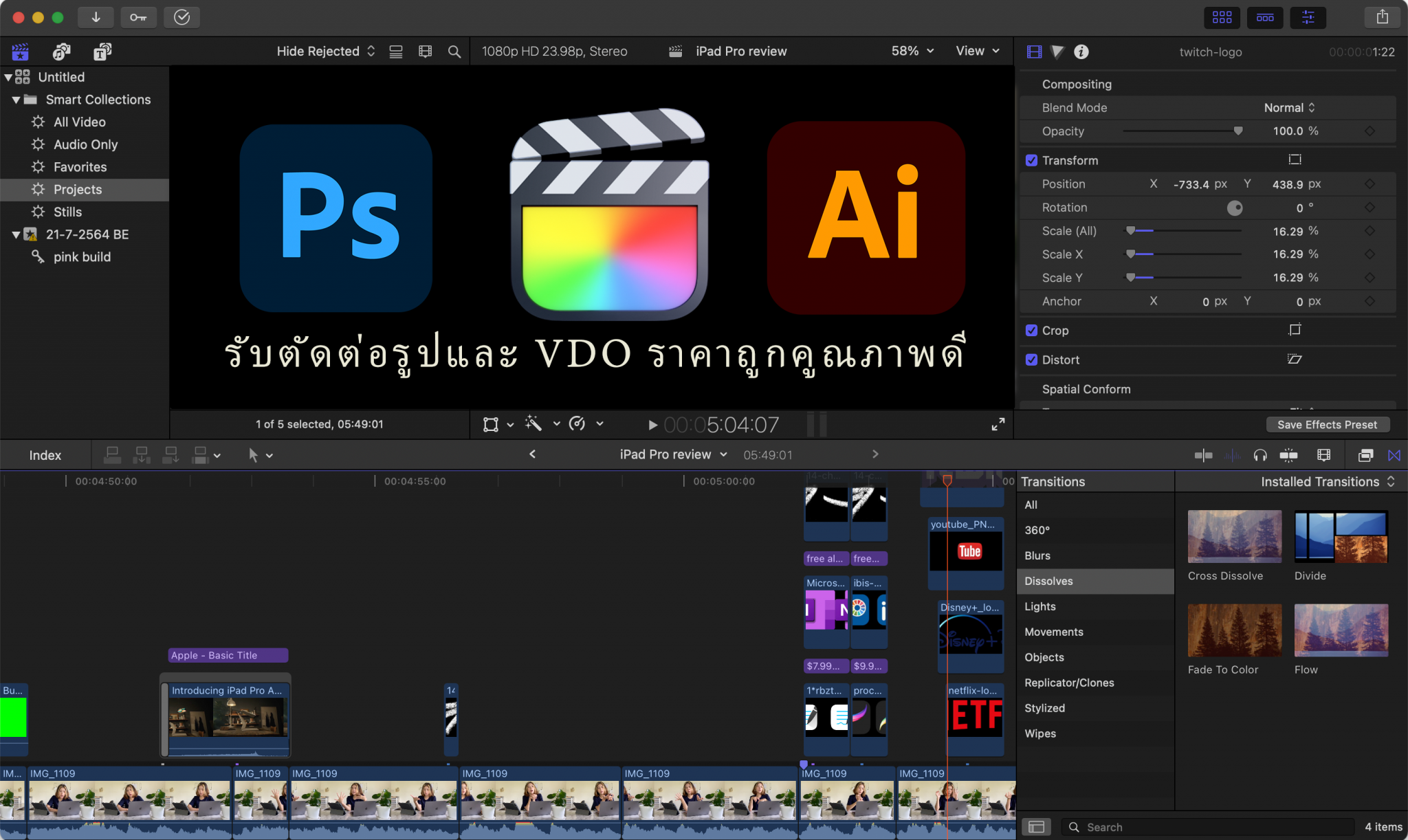Add keyframe for Scale (All)
Screen dimensions: 1408x840
1369,231
